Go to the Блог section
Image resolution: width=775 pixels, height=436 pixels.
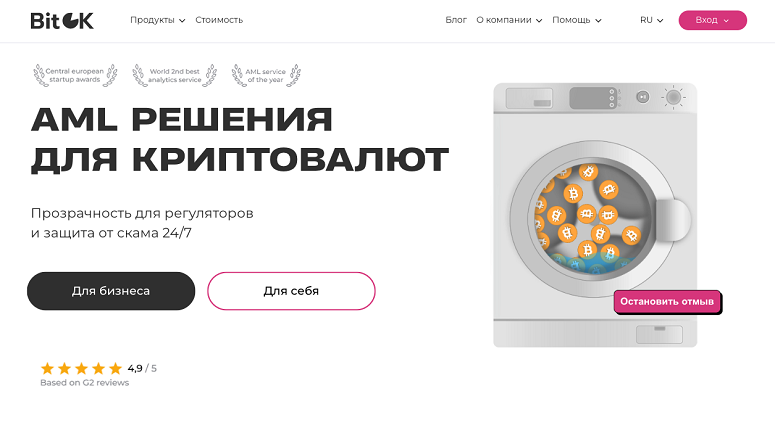pos(456,20)
